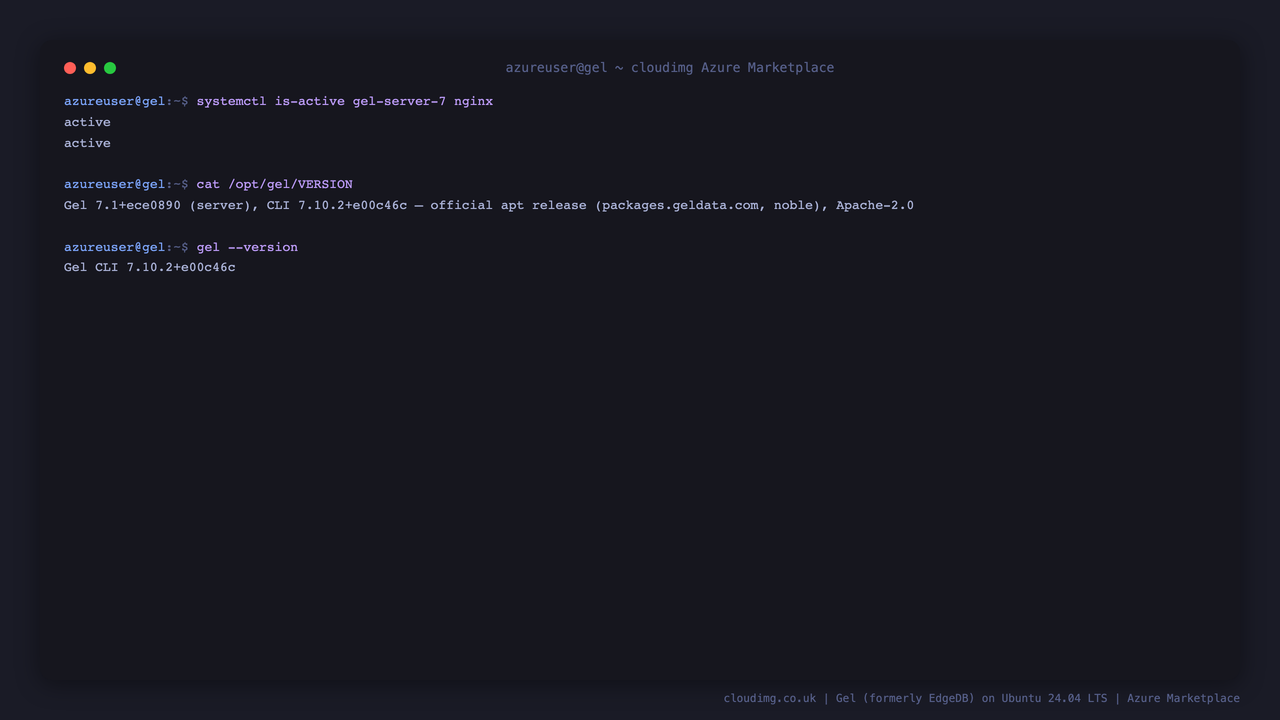1280x720 pixels.
Task: Click the first 'active' output line
Action: [87, 122]
